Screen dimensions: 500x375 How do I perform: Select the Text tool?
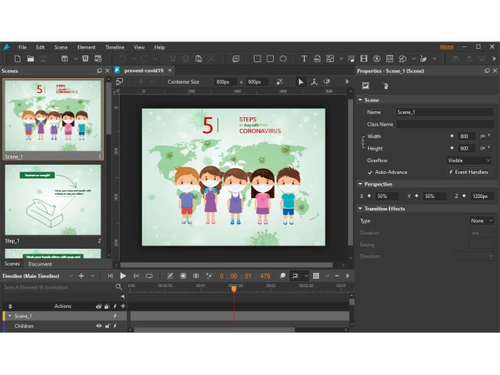304,59
